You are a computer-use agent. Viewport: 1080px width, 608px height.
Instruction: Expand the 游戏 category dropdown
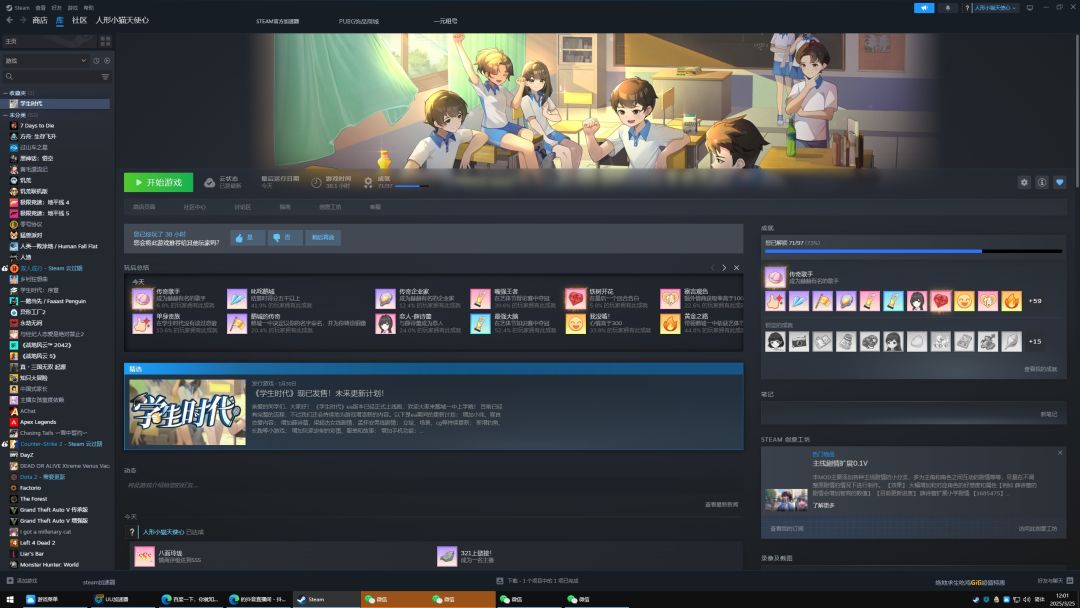[x=45, y=61]
